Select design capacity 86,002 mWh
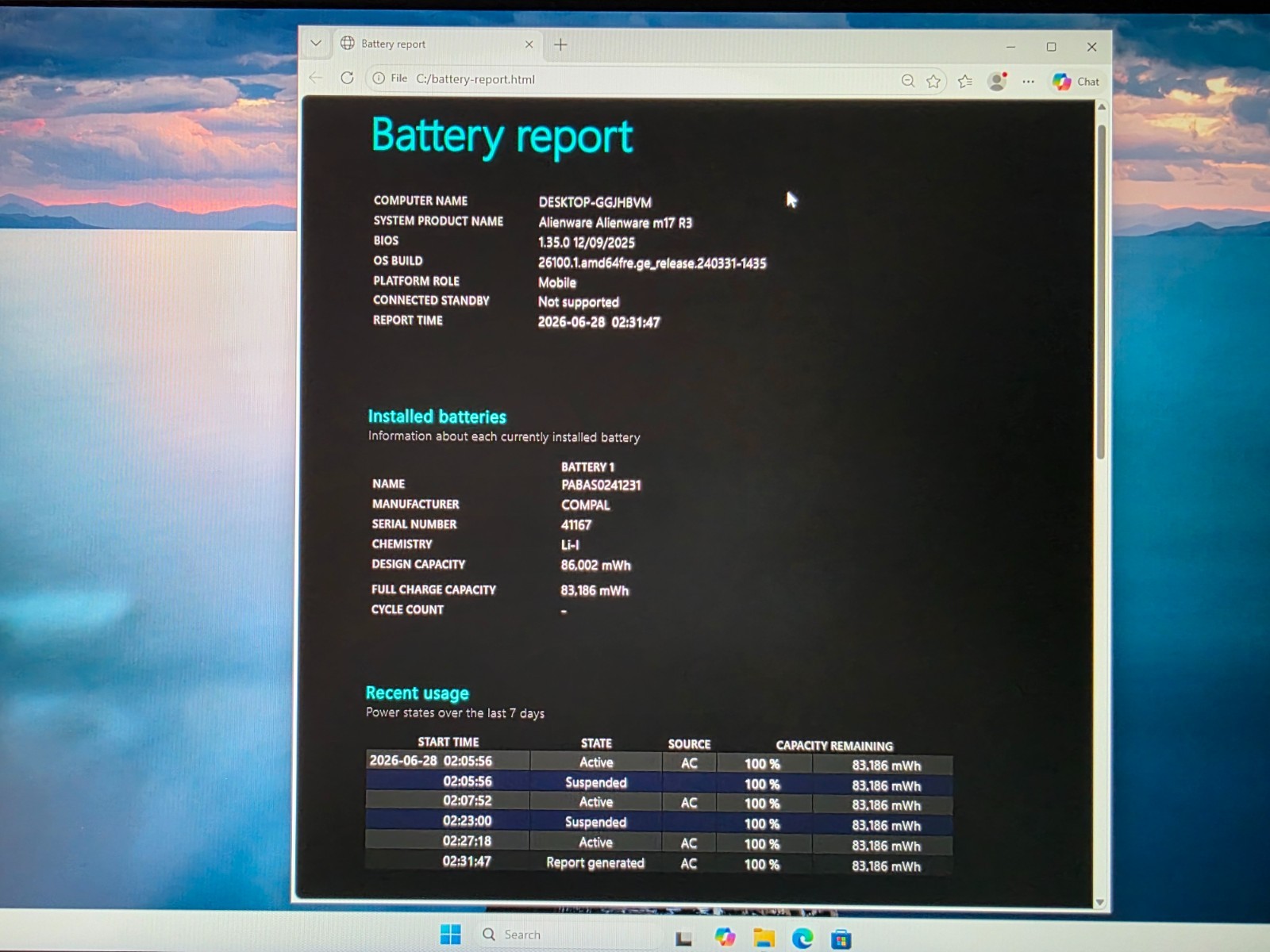The image size is (1270, 952). 595,566
